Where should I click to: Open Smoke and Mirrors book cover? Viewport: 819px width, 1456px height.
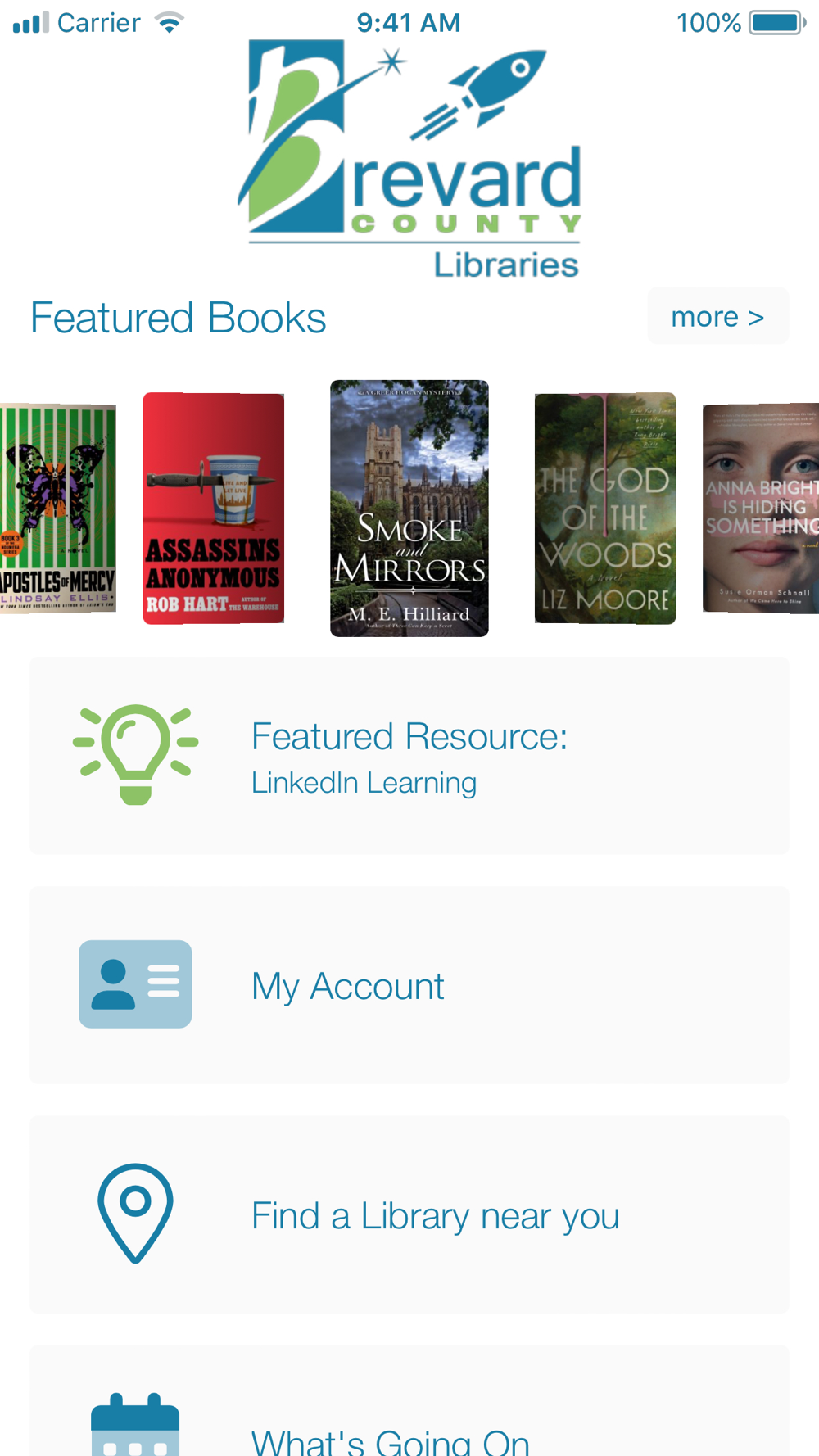coord(409,509)
